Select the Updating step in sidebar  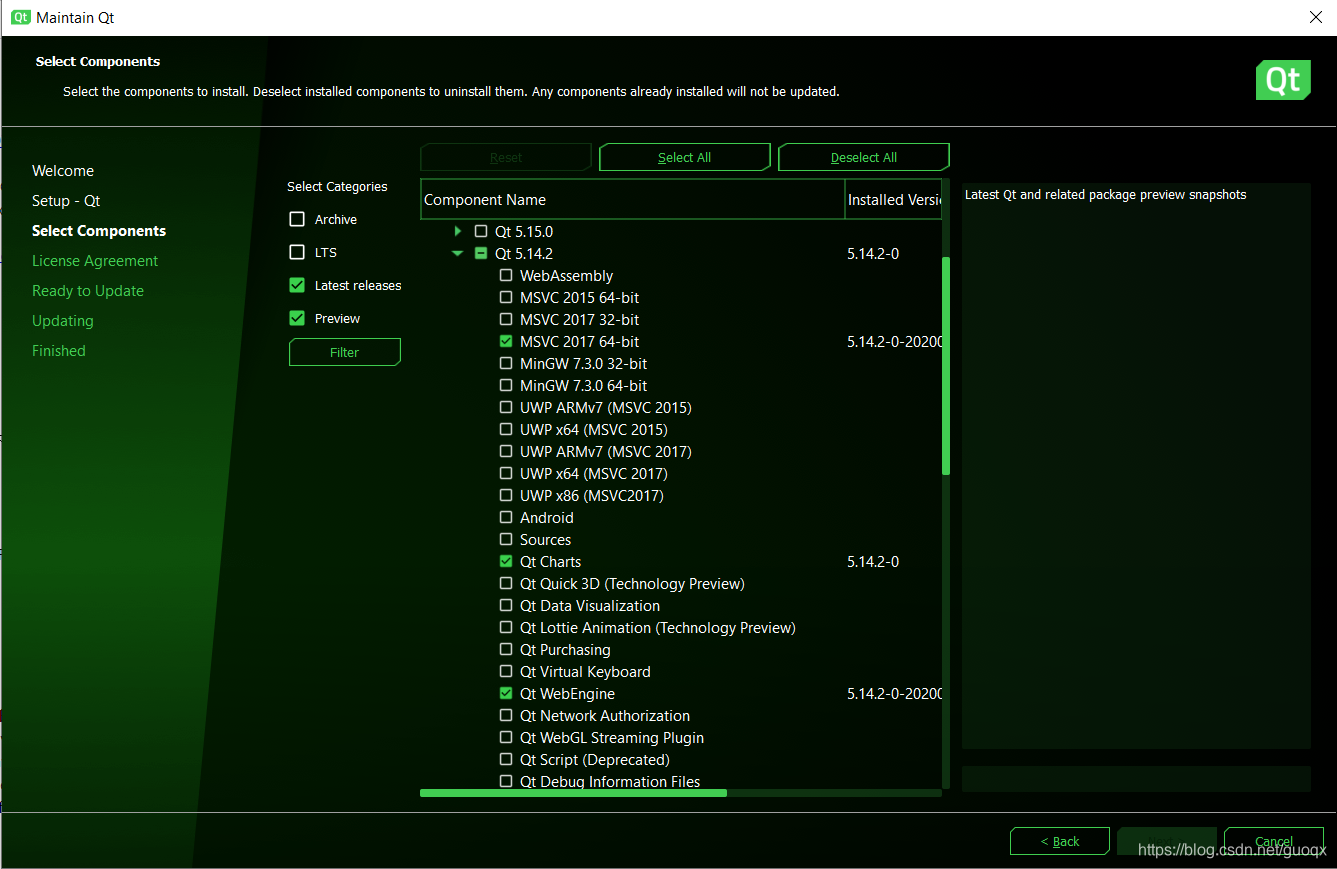tap(63, 321)
